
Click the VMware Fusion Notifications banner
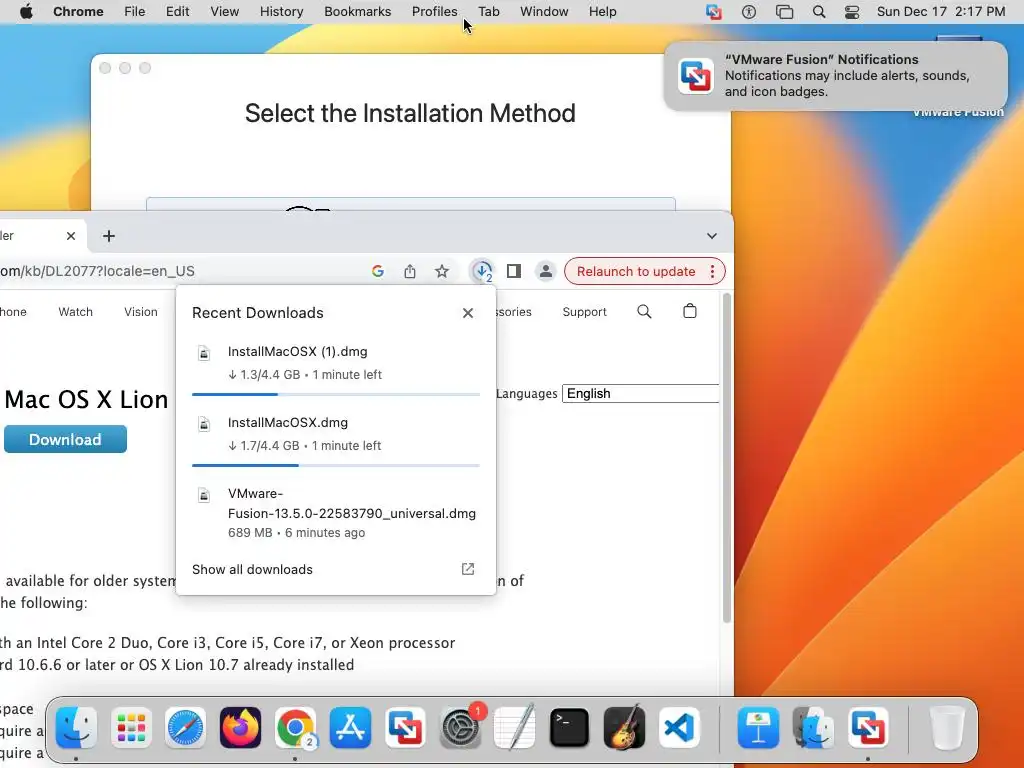pos(835,76)
